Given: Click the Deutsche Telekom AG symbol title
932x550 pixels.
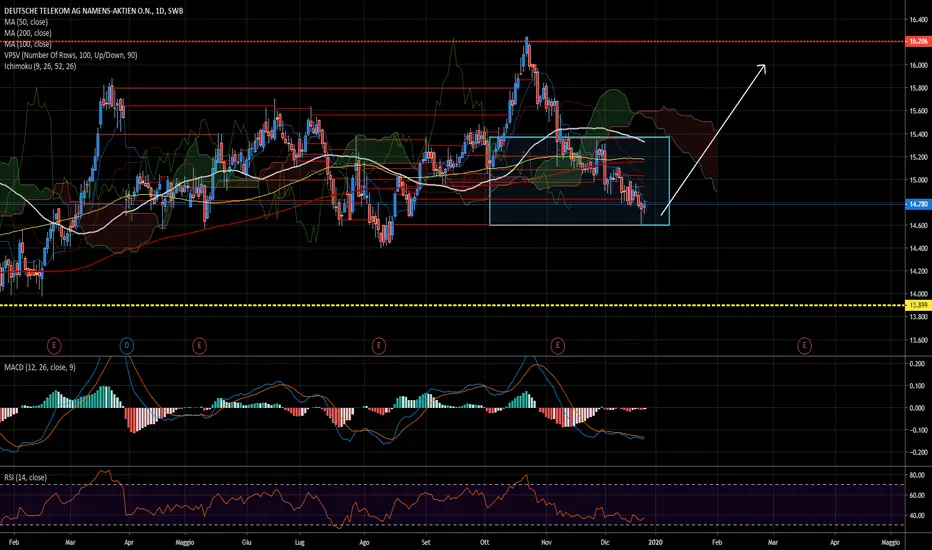Looking at the screenshot, I should coord(93,11).
